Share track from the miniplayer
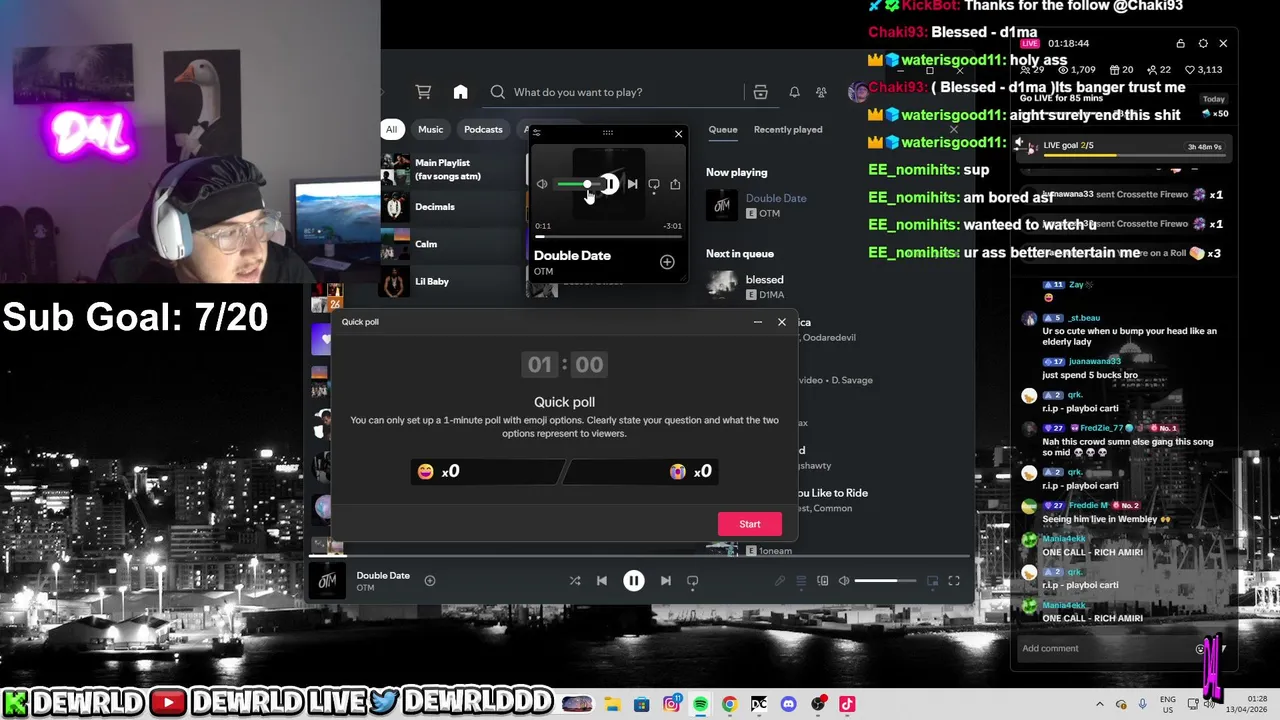The height and width of the screenshot is (720, 1280). coord(675,184)
